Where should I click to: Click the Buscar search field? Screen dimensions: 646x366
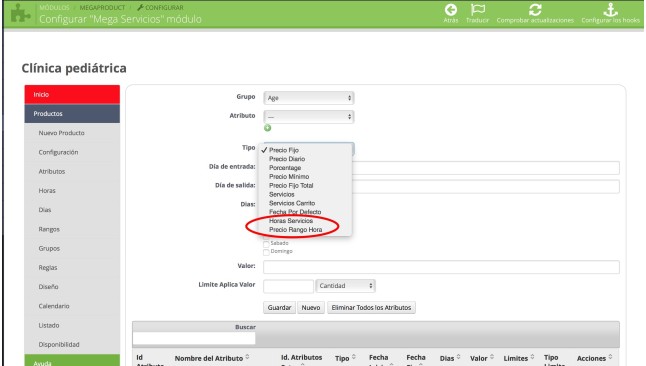pyautogui.click(x=194, y=338)
